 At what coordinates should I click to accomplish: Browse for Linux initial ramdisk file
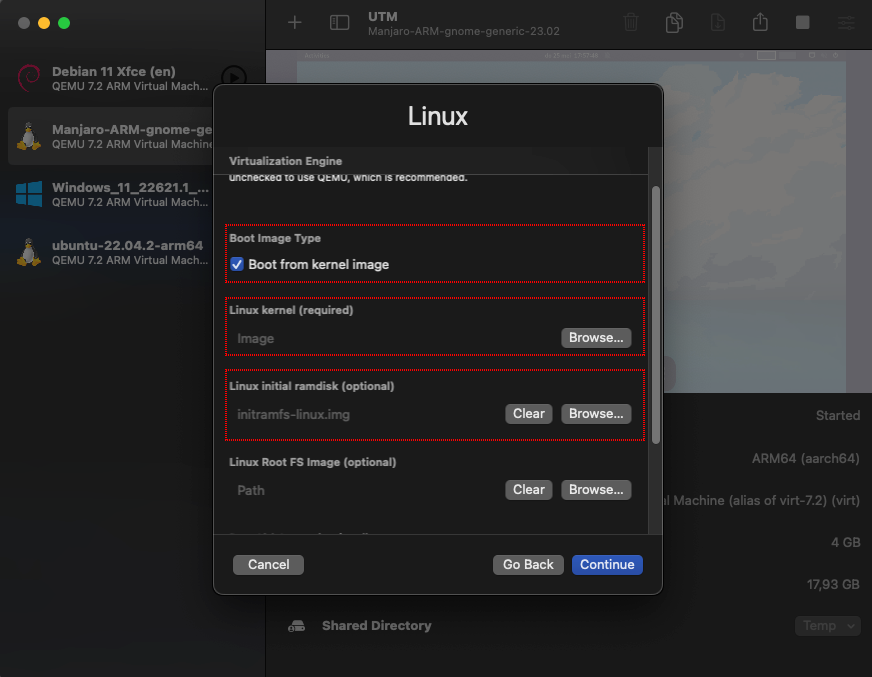pyautogui.click(x=596, y=414)
